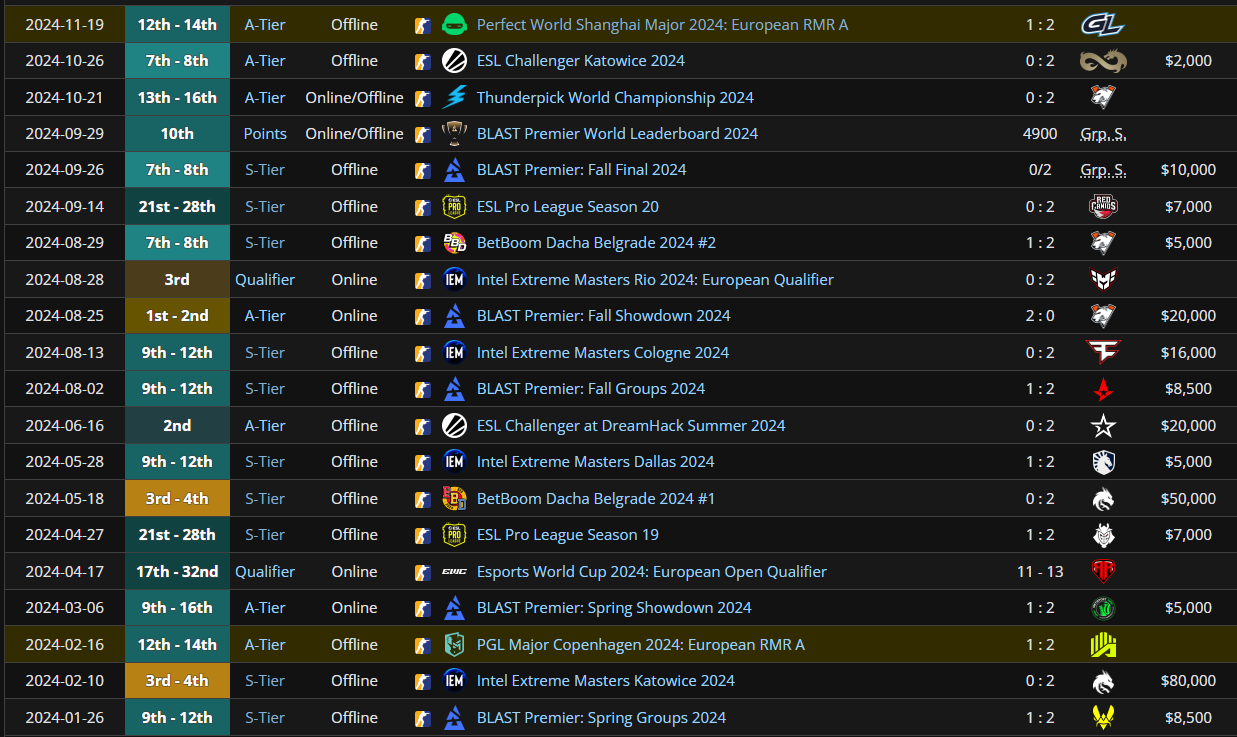Click the EWC icon beside Esports World Cup qualifier
The width and height of the screenshot is (1237, 737).
[454, 572]
